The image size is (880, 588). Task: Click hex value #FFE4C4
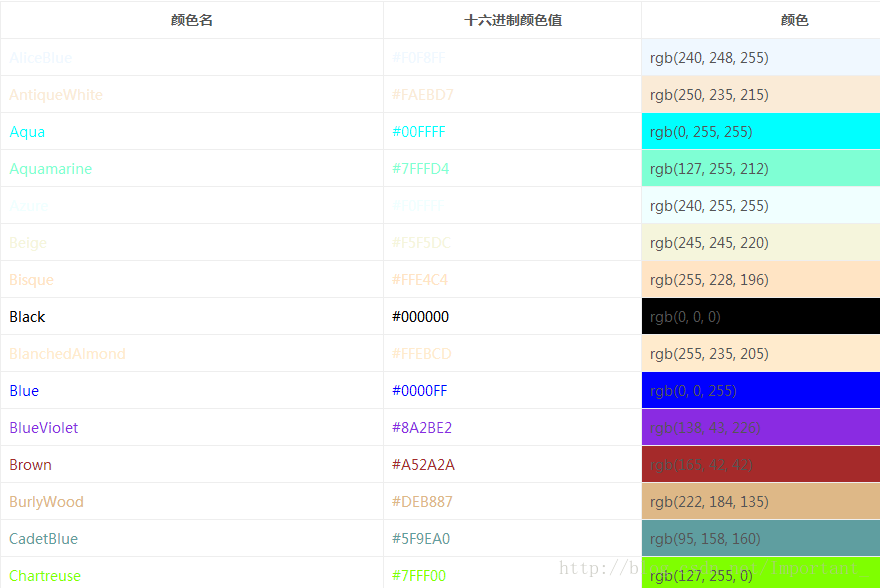click(420, 280)
